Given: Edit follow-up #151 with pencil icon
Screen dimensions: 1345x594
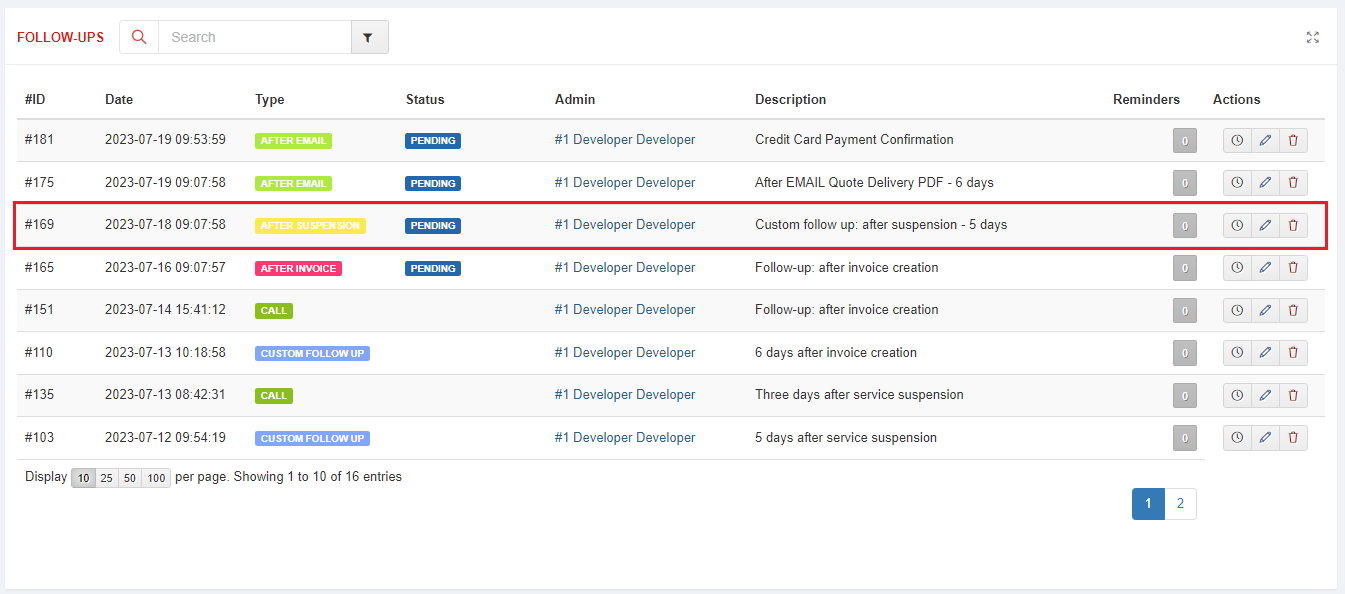Looking at the screenshot, I should coord(1265,311).
